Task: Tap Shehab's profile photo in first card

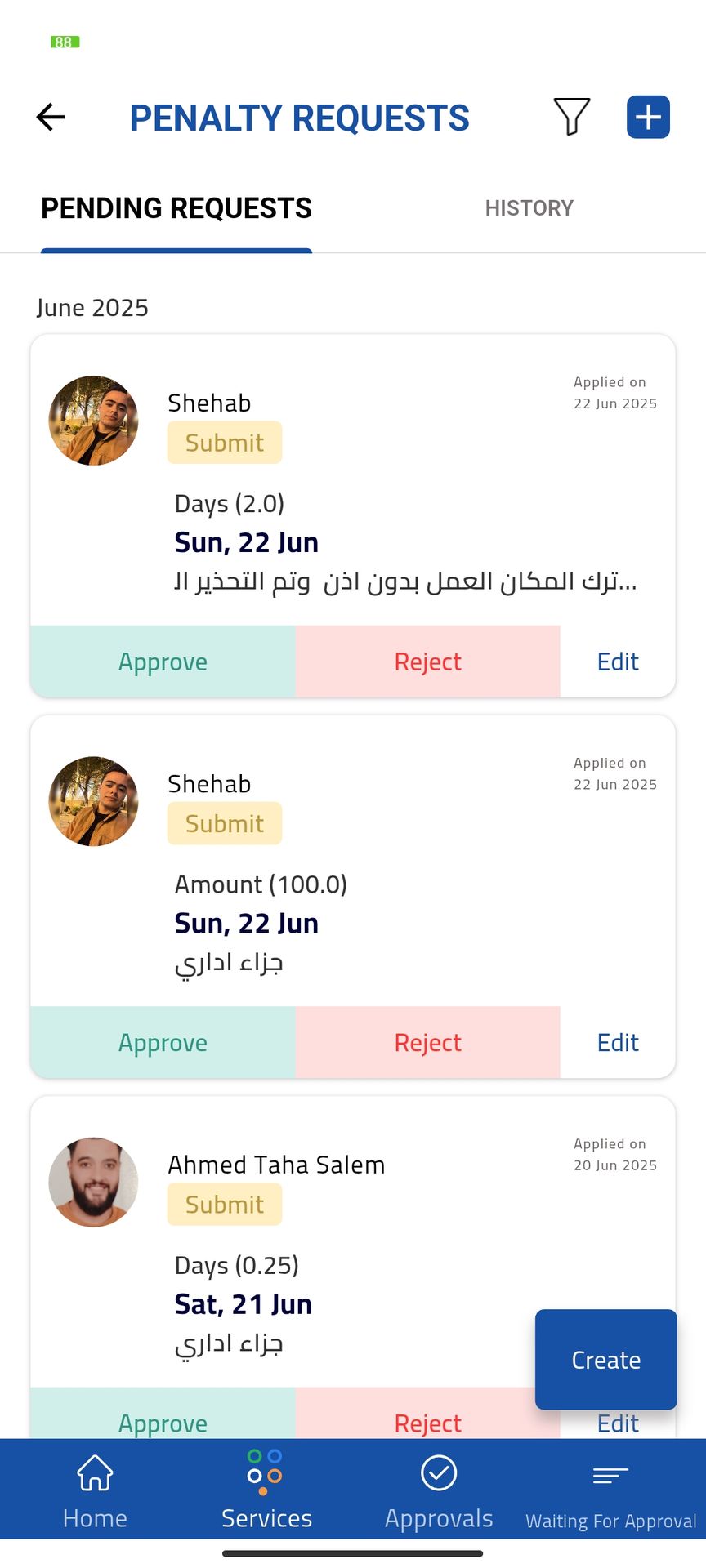Action: (93, 421)
